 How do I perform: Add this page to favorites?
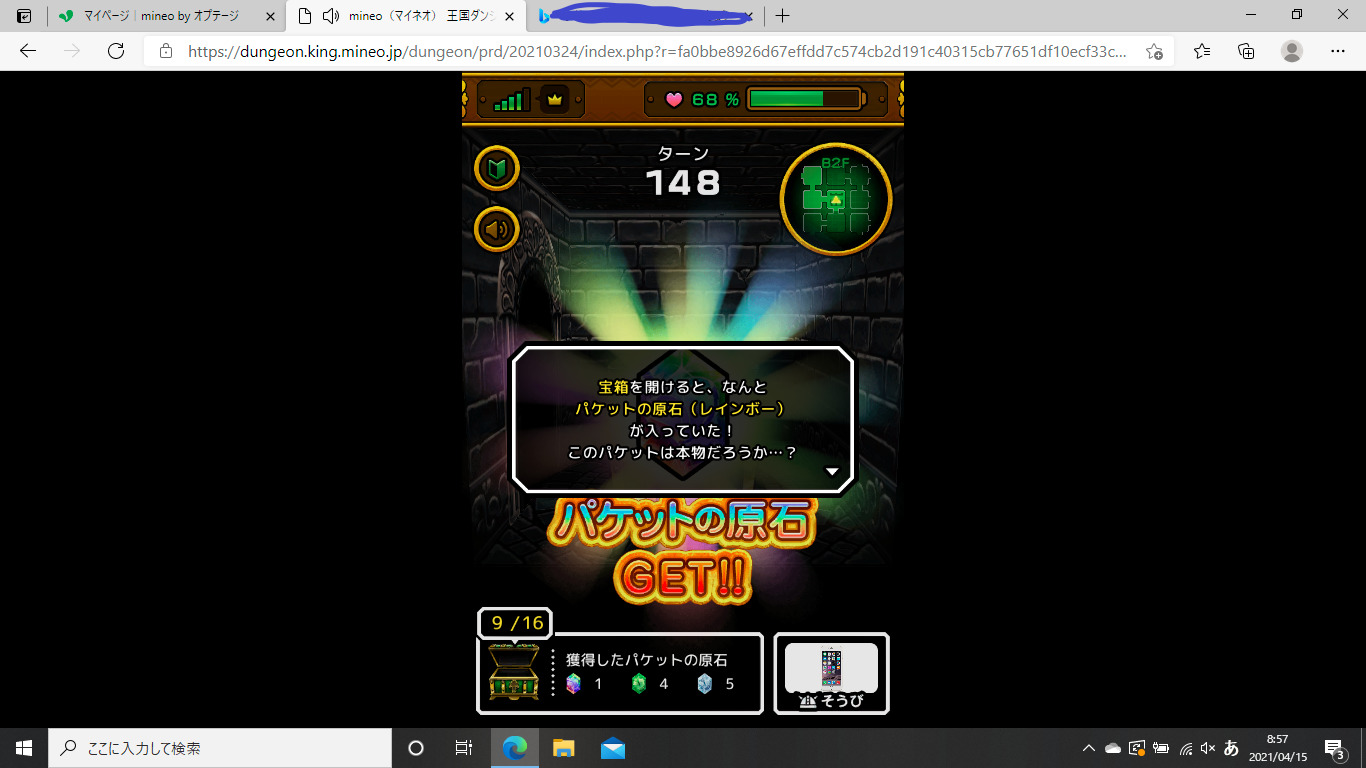tap(1154, 51)
